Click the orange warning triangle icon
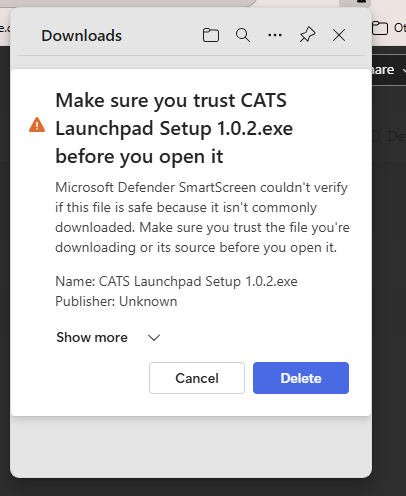 37,125
